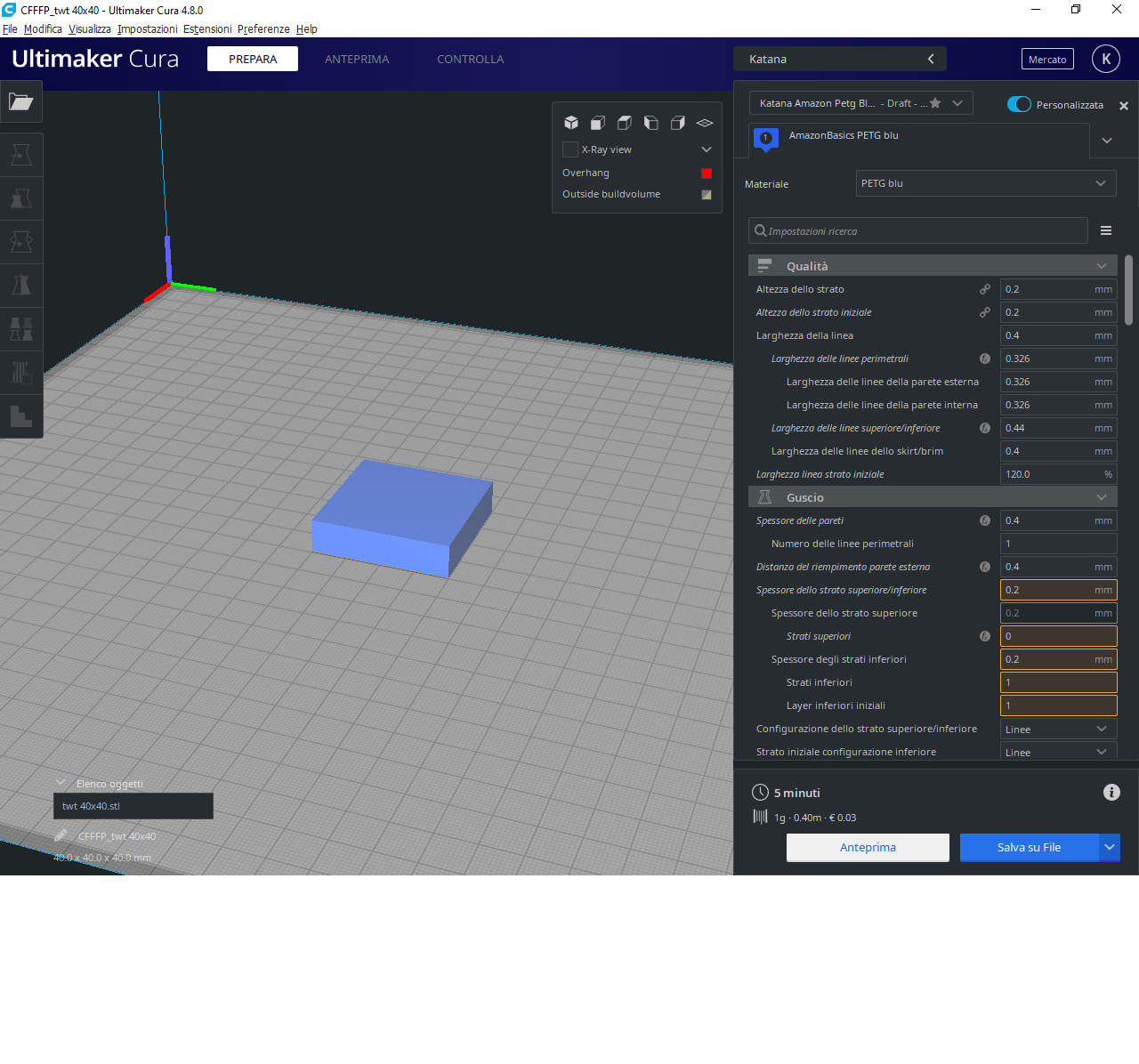Expand the AmazonBasics PETG blu extruder chevron
The width and height of the screenshot is (1139, 1064).
[x=1107, y=141]
